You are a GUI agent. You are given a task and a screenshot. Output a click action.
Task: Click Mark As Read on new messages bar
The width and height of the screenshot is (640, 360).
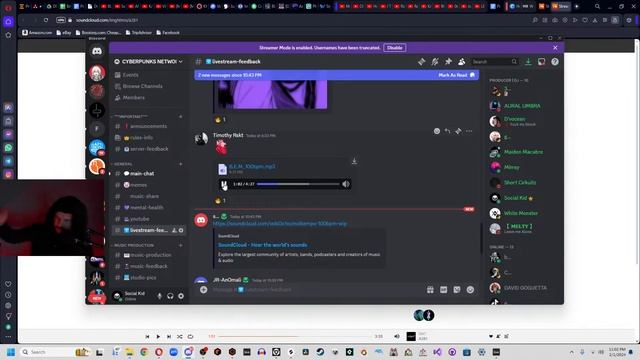pos(456,75)
